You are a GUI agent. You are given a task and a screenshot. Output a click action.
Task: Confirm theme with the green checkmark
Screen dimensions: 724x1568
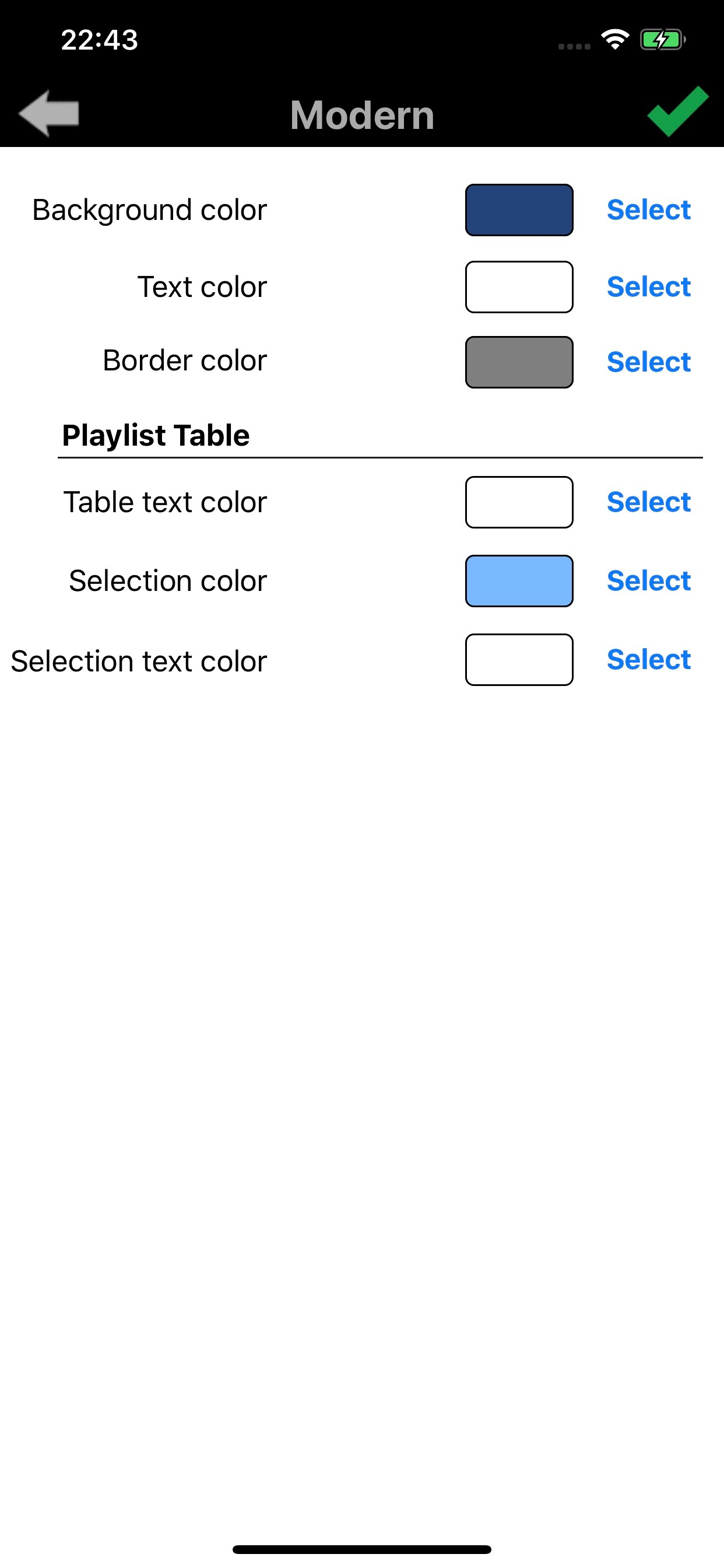tap(678, 112)
